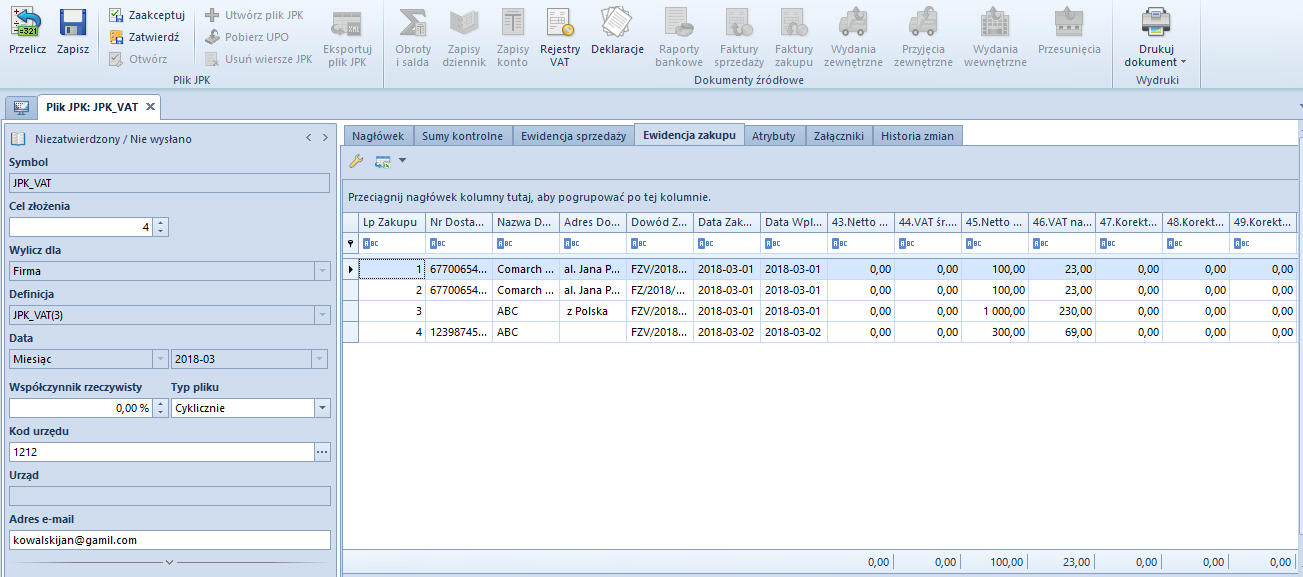Image resolution: width=1303 pixels, height=577 pixels.
Task: Click the home screen tab icon
Action: click(x=21, y=107)
